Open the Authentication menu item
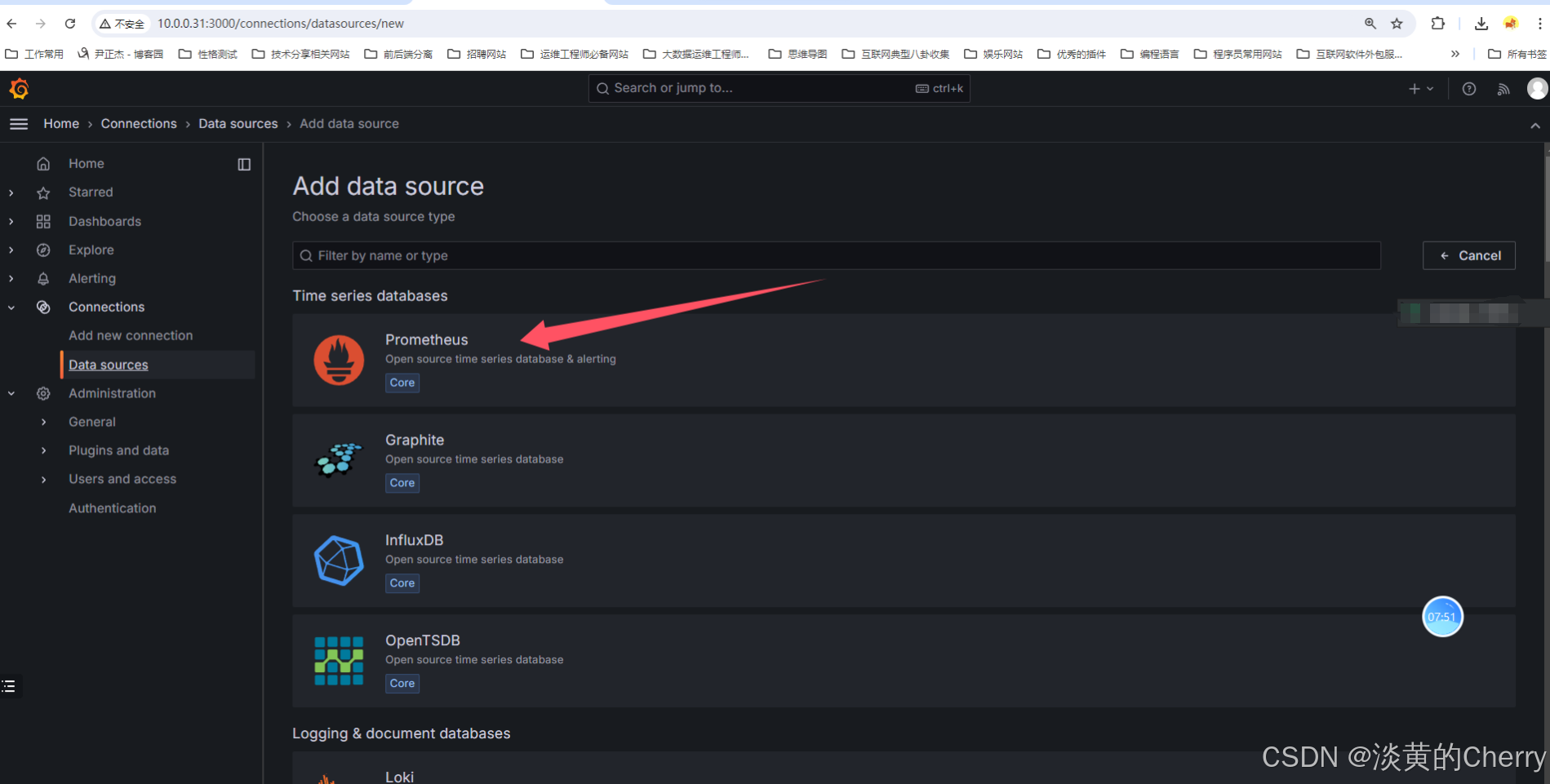 pyautogui.click(x=112, y=508)
